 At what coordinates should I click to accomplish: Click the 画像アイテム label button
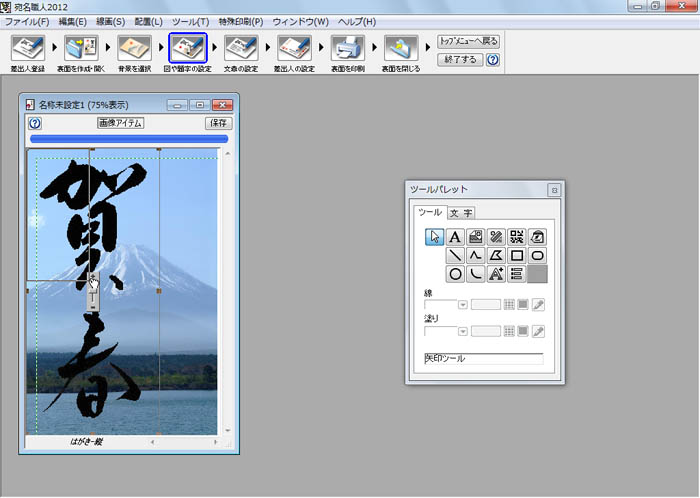click(120, 123)
